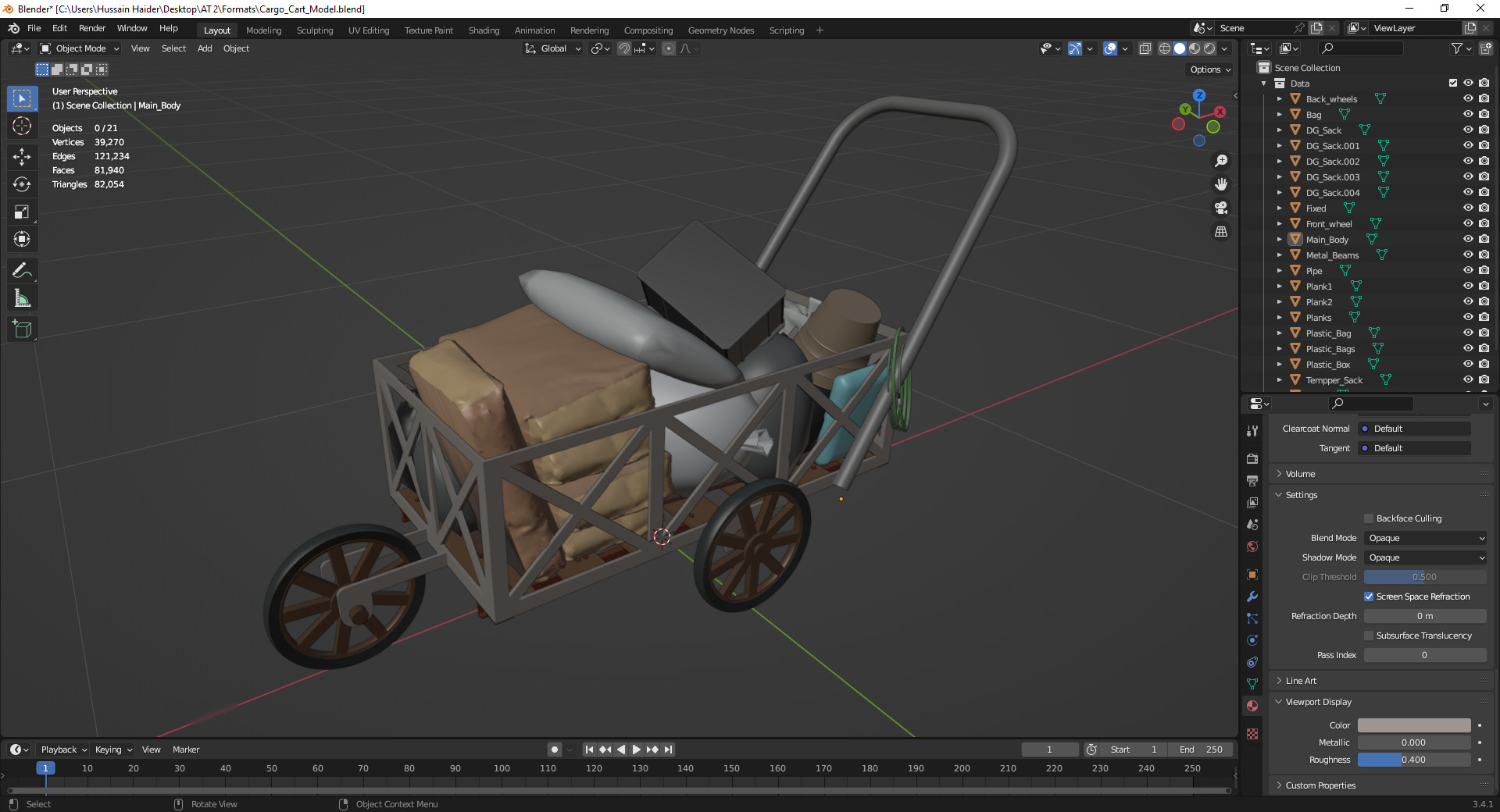Image resolution: width=1500 pixels, height=812 pixels.
Task: Activate the Transform tool
Action: click(x=22, y=239)
